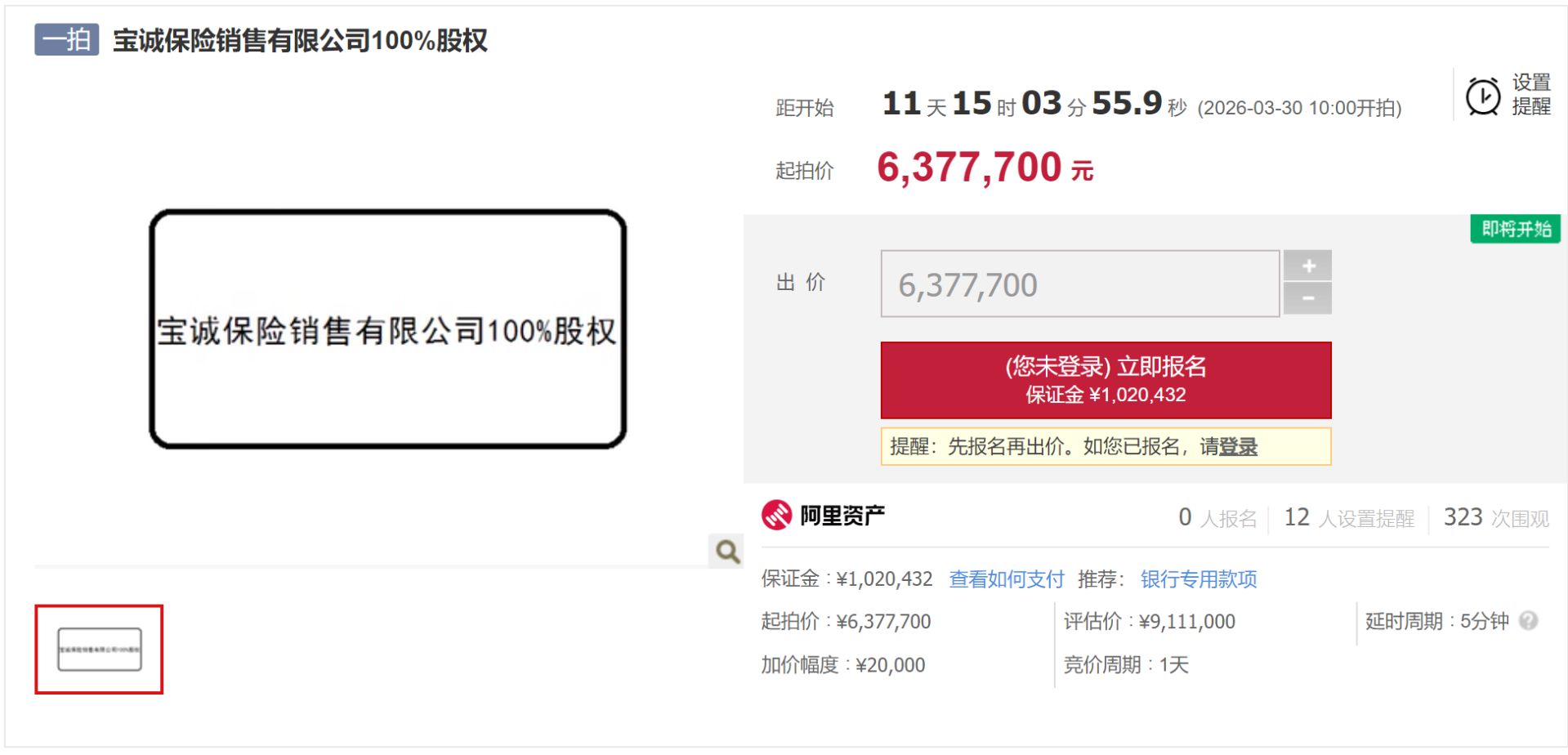The height and width of the screenshot is (755, 1568).
Task: Click the magnifier zoom icon
Action: 727,552
